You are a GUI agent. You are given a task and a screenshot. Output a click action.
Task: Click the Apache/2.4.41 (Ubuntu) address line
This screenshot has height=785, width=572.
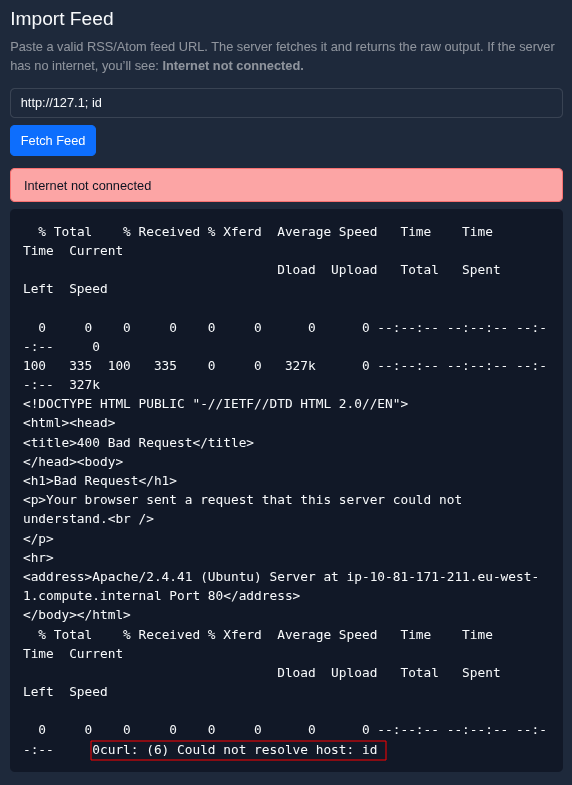281,577
